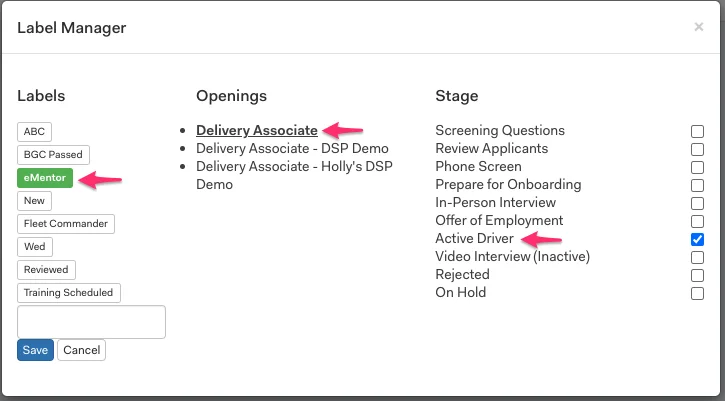The height and width of the screenshot is (401, 725).
Task: Uncheck the Active Driver checkbox
Action: coord(697,239)
